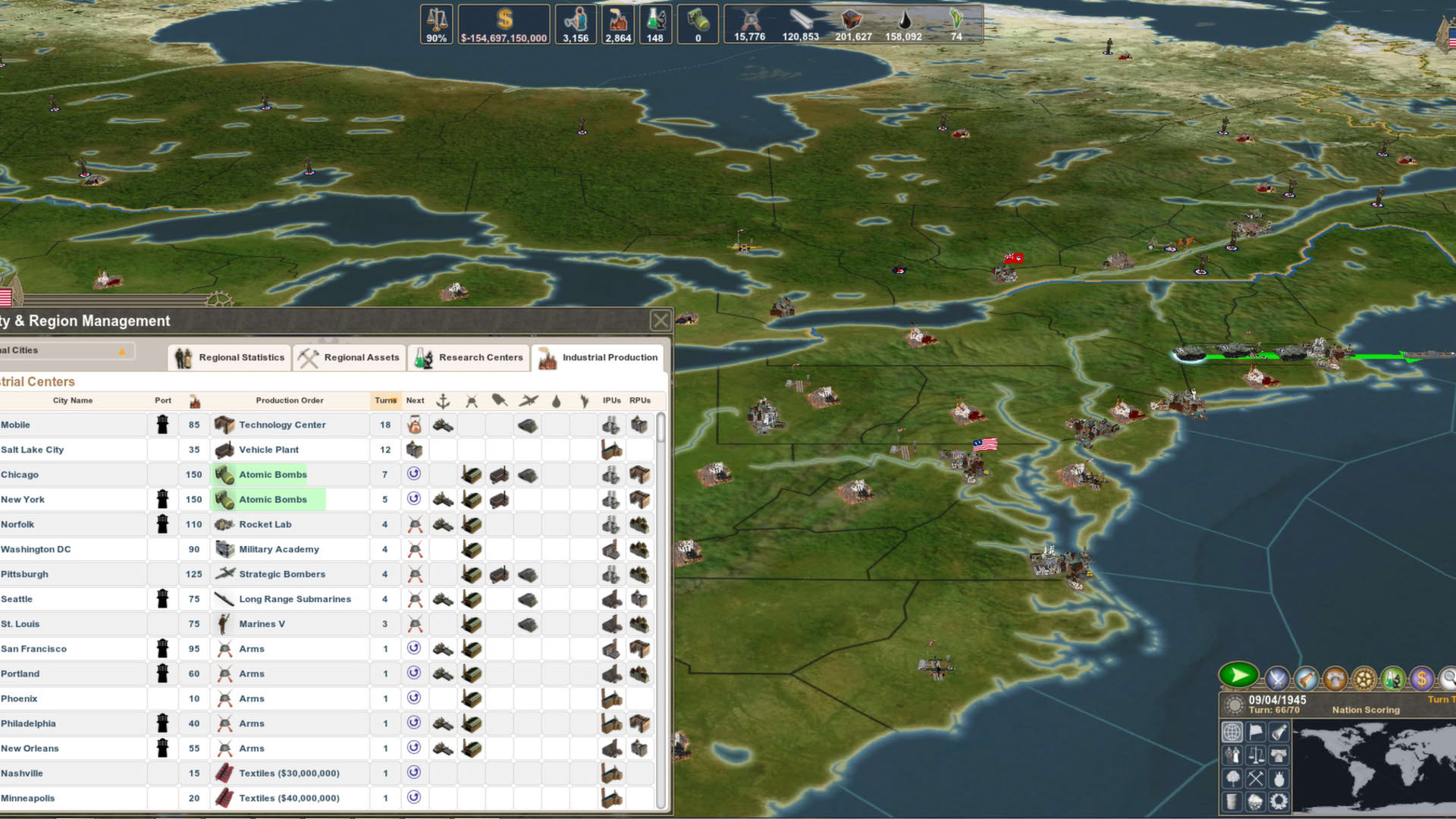Open the military crossed swords panel
The image size is (1456, 819).
(x=1277, y=678)
